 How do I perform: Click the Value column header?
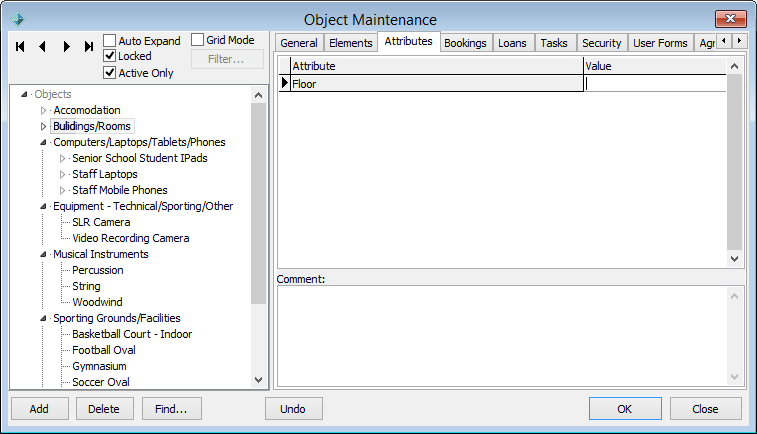[655, 66]
